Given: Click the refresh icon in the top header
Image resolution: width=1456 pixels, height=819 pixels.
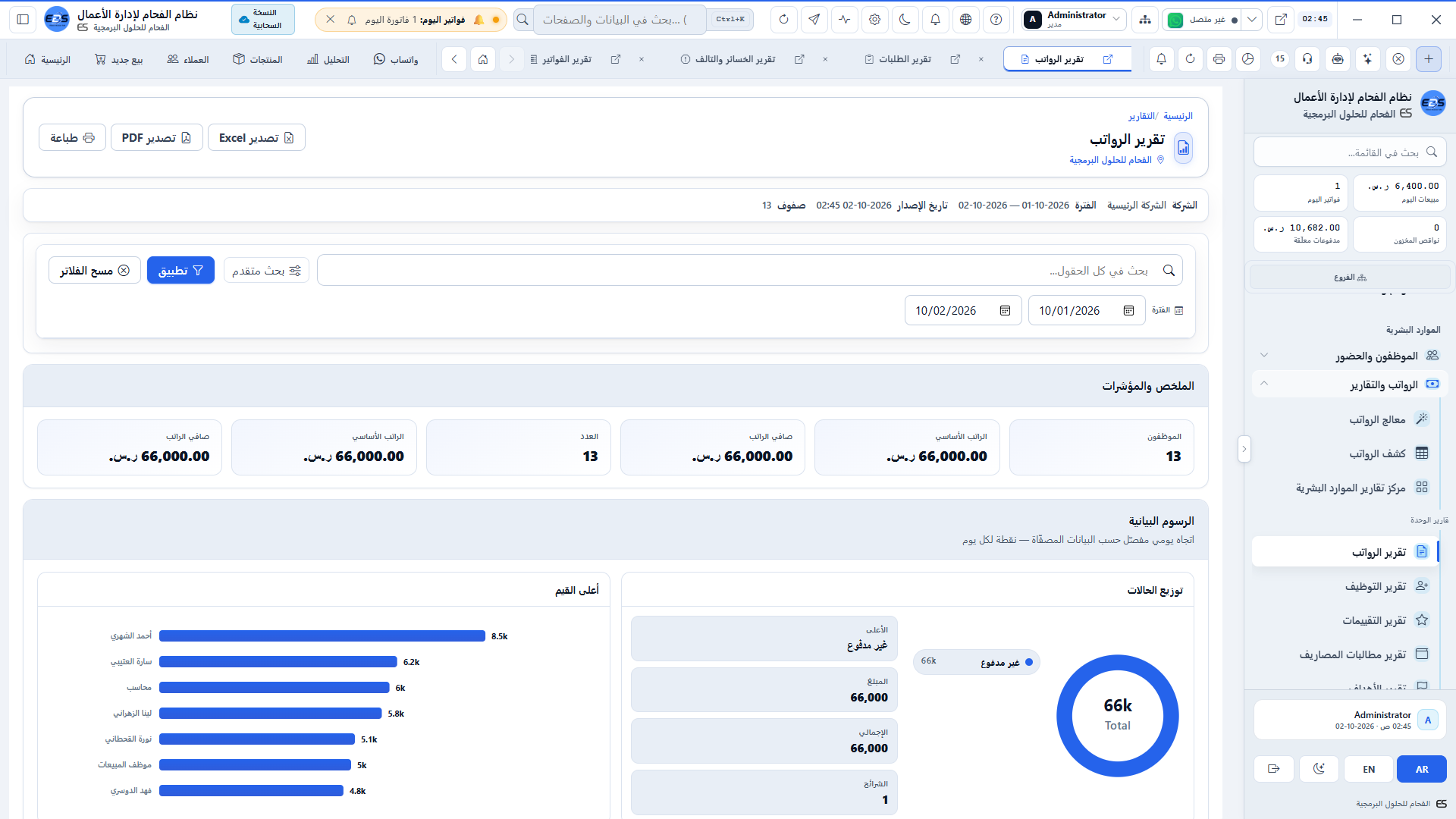Looking at the screenshot, I should coord(783,20).
